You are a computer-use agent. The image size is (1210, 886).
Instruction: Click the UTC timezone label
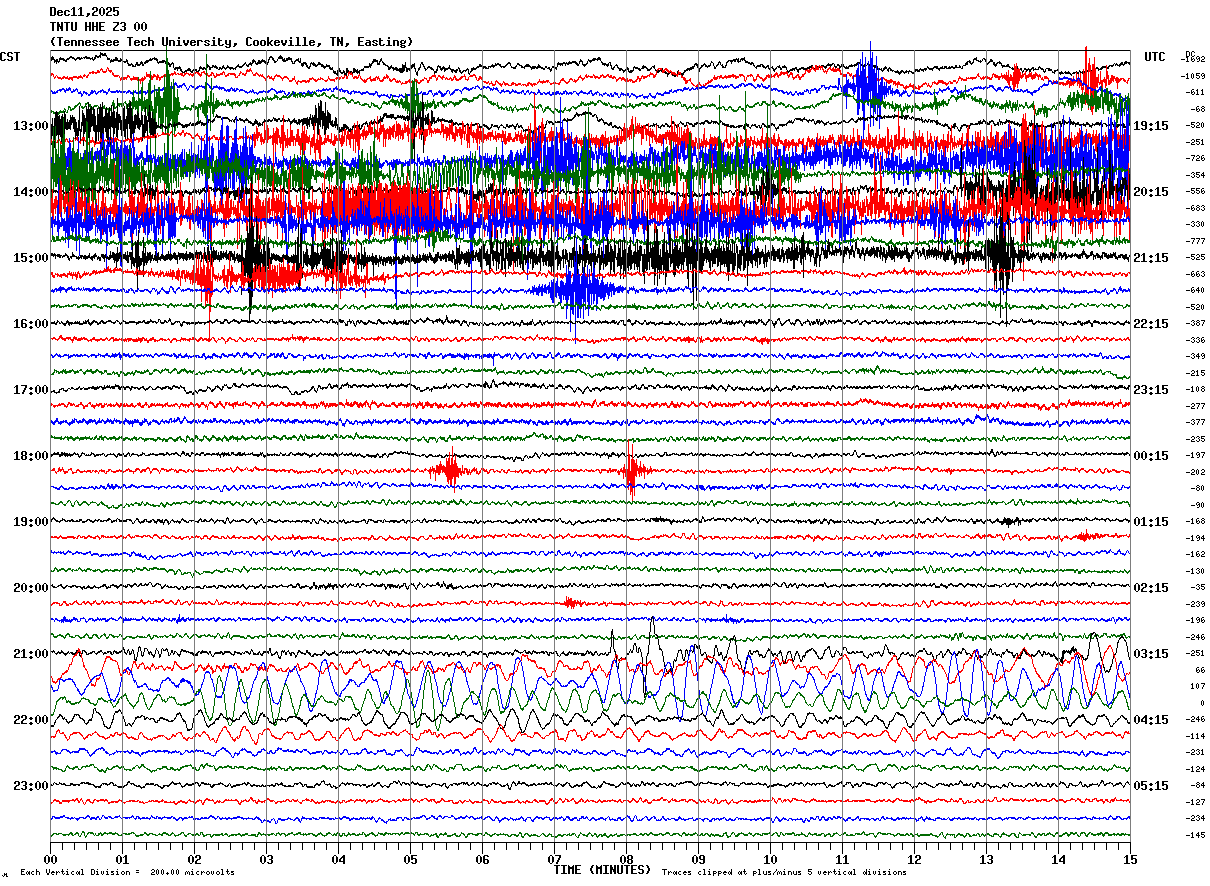1155,57
